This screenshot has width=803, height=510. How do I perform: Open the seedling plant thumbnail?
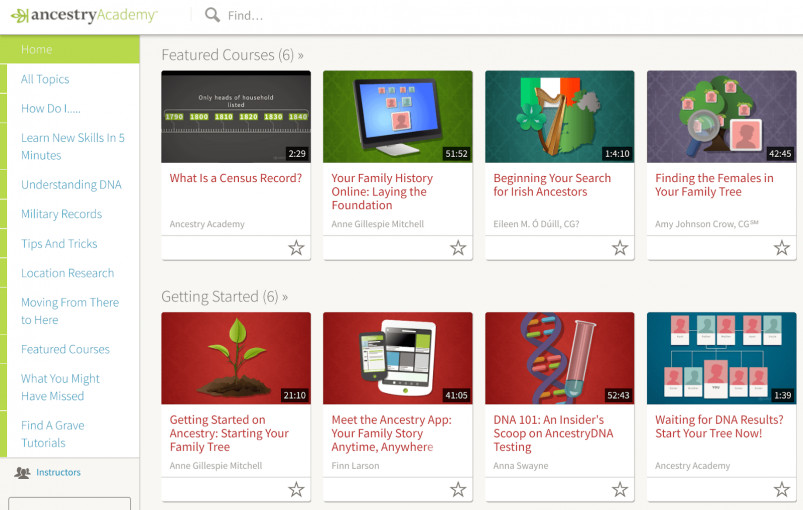[x=236, y=358]
